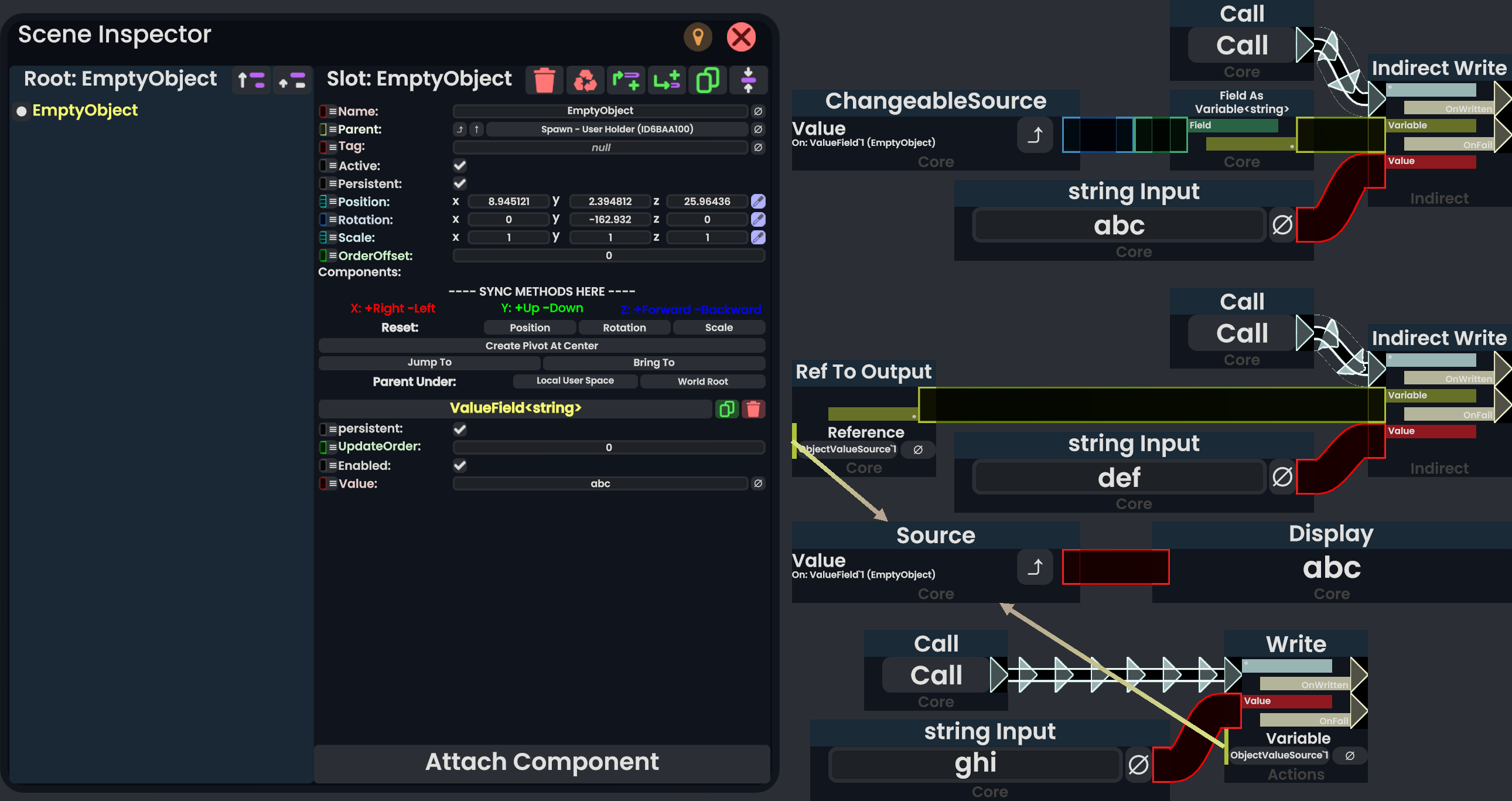Toggle the slot Persistent checkbox
The width and height of the screenshot is (1512, 801).
pyautogui.click(x=460, y=184)
